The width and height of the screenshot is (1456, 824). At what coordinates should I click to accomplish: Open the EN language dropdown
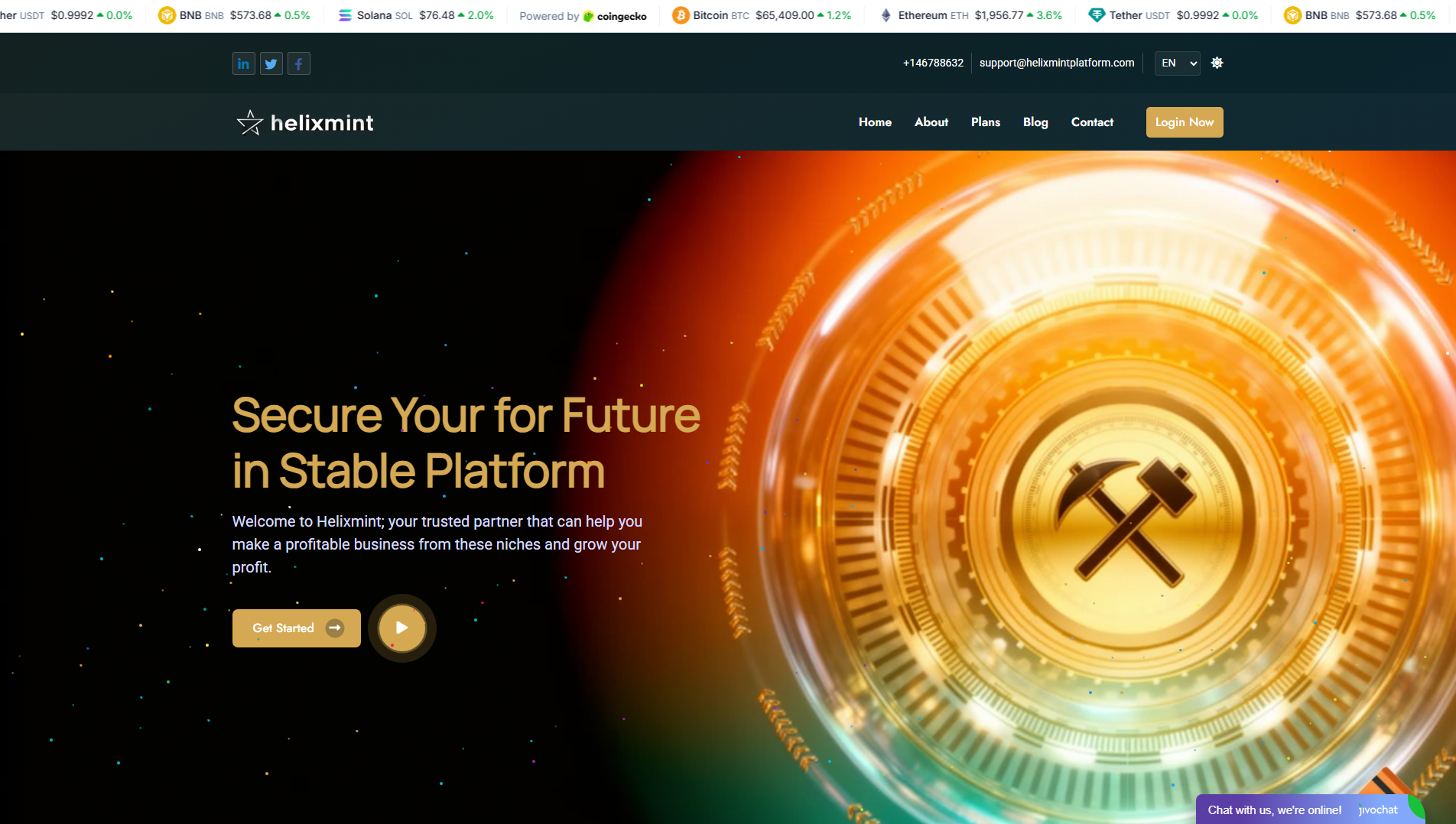(1177, 63)
